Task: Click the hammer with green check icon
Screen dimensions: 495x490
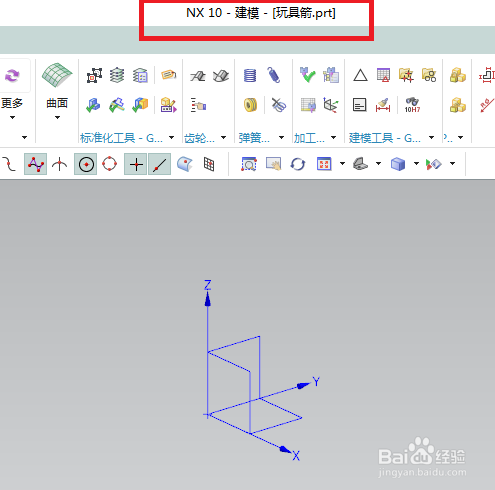Action: pos(117,105)
